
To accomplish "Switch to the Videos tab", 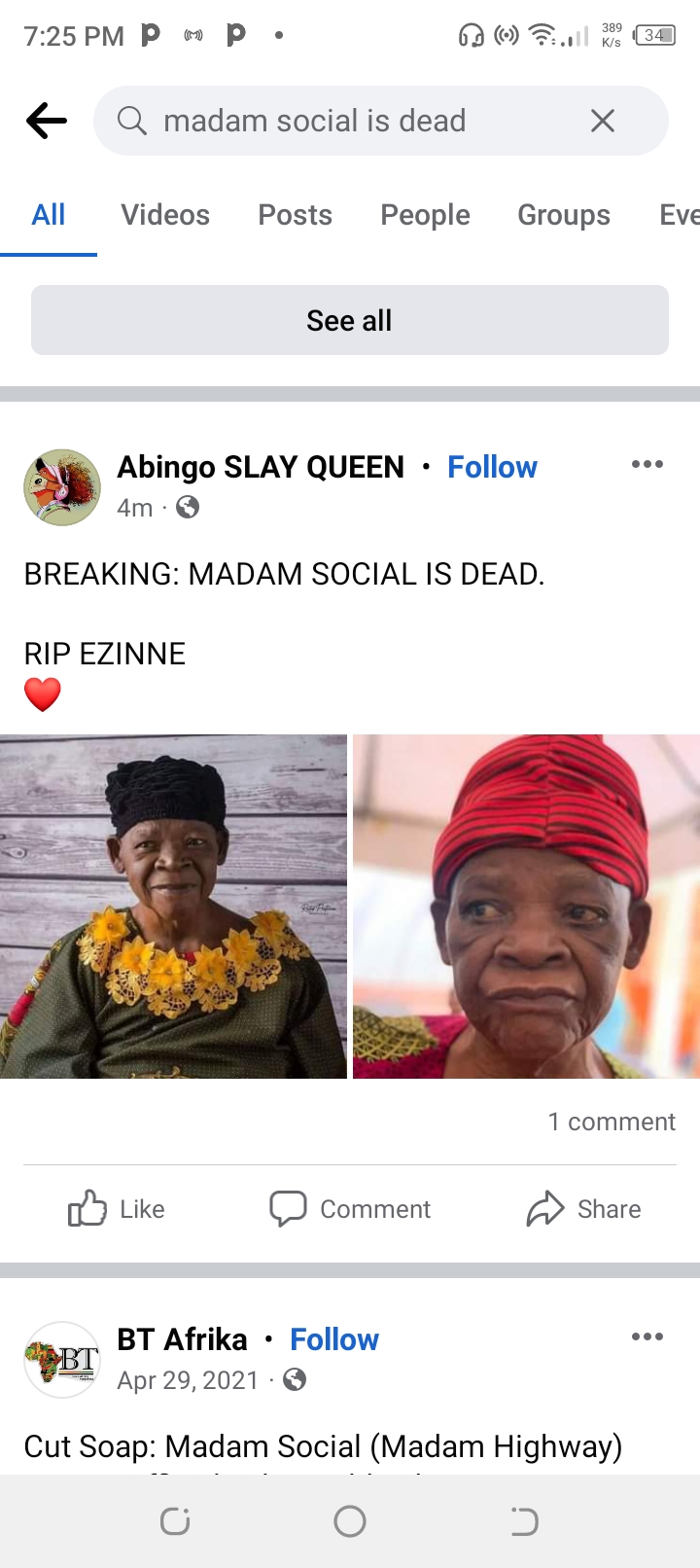I will 164,215.
